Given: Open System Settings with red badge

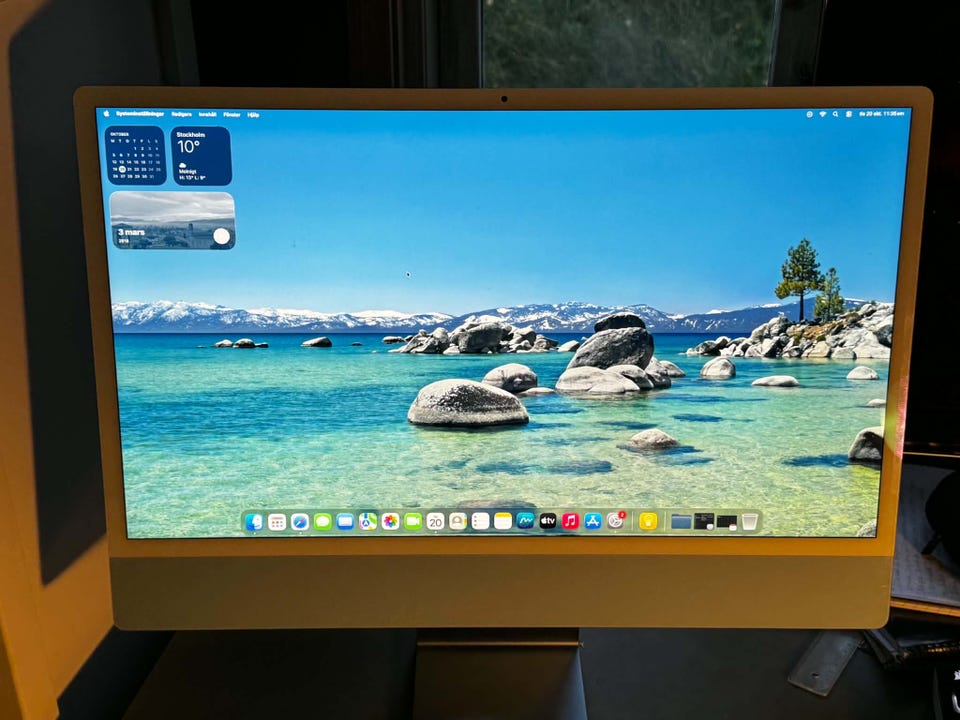Looking at the screenshot, I should tap(615, 520).
